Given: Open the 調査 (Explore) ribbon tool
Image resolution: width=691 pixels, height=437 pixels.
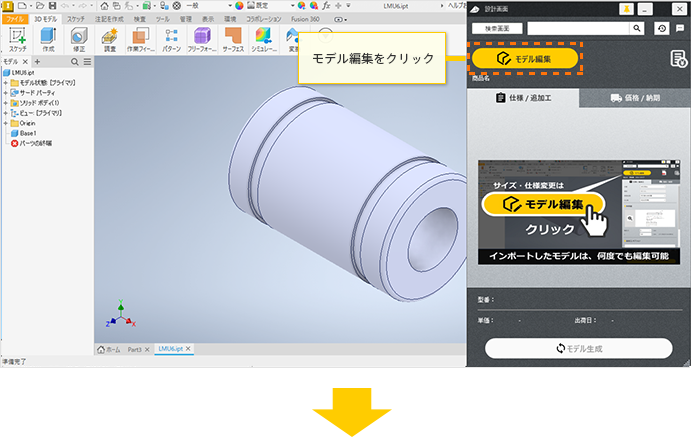Looking at the screenshot, I should point(110,40).
